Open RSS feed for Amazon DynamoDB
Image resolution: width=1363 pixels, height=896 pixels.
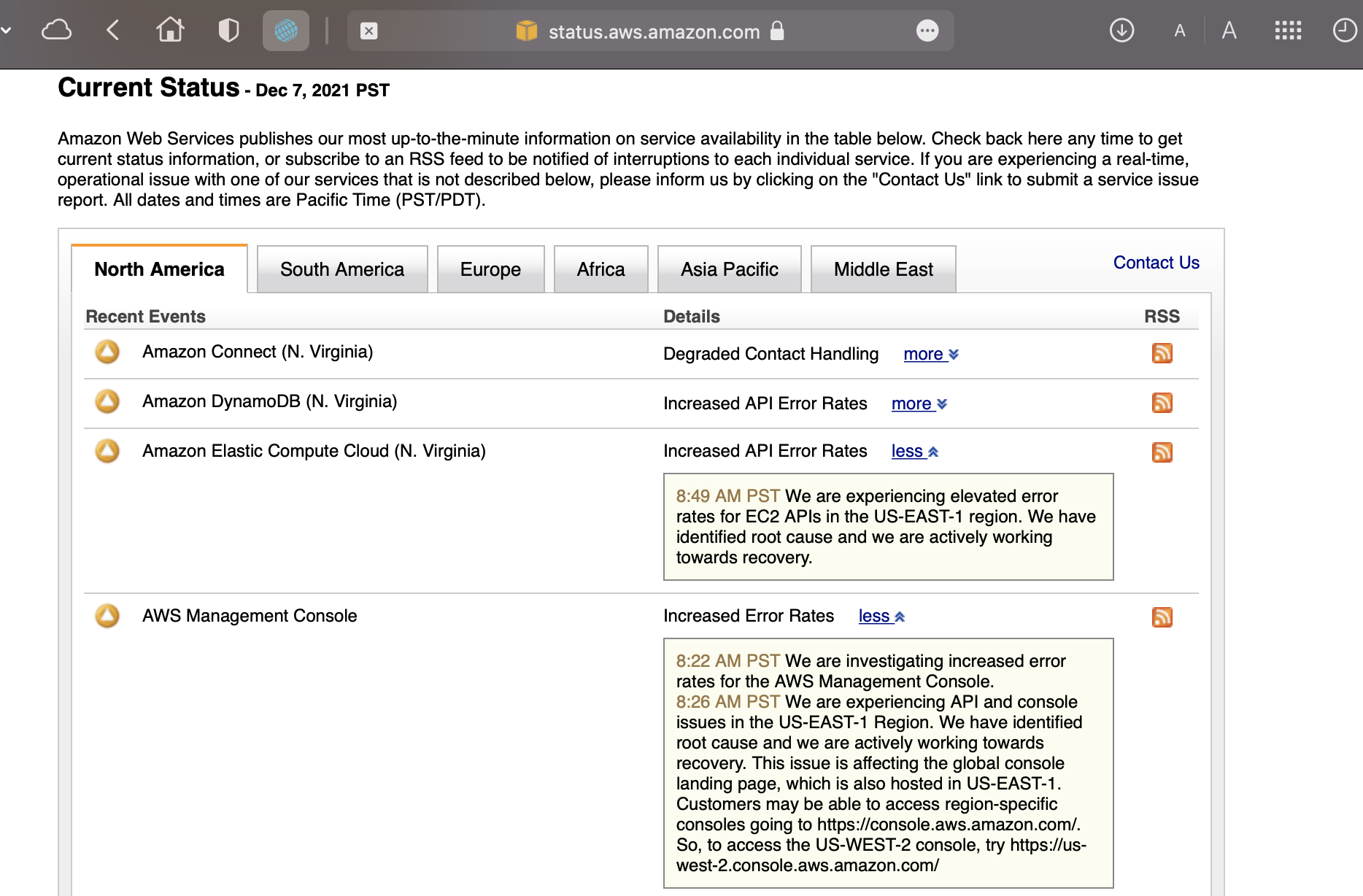[1162, 403]
